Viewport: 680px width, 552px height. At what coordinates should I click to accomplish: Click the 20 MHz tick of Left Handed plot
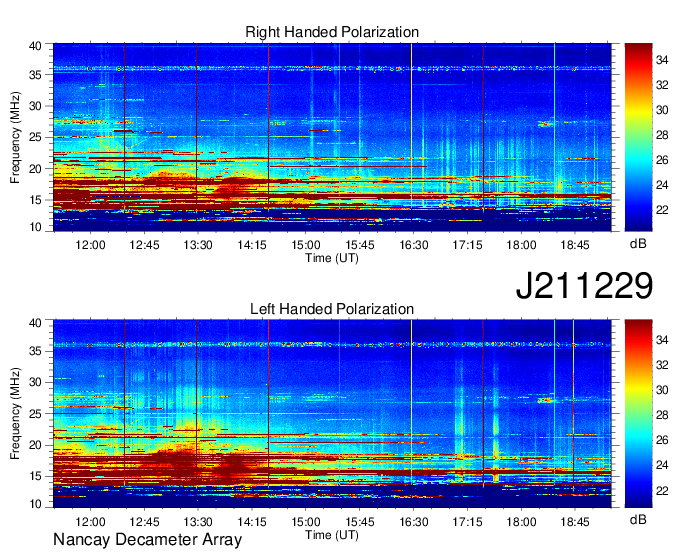click(x=35, y=445)
